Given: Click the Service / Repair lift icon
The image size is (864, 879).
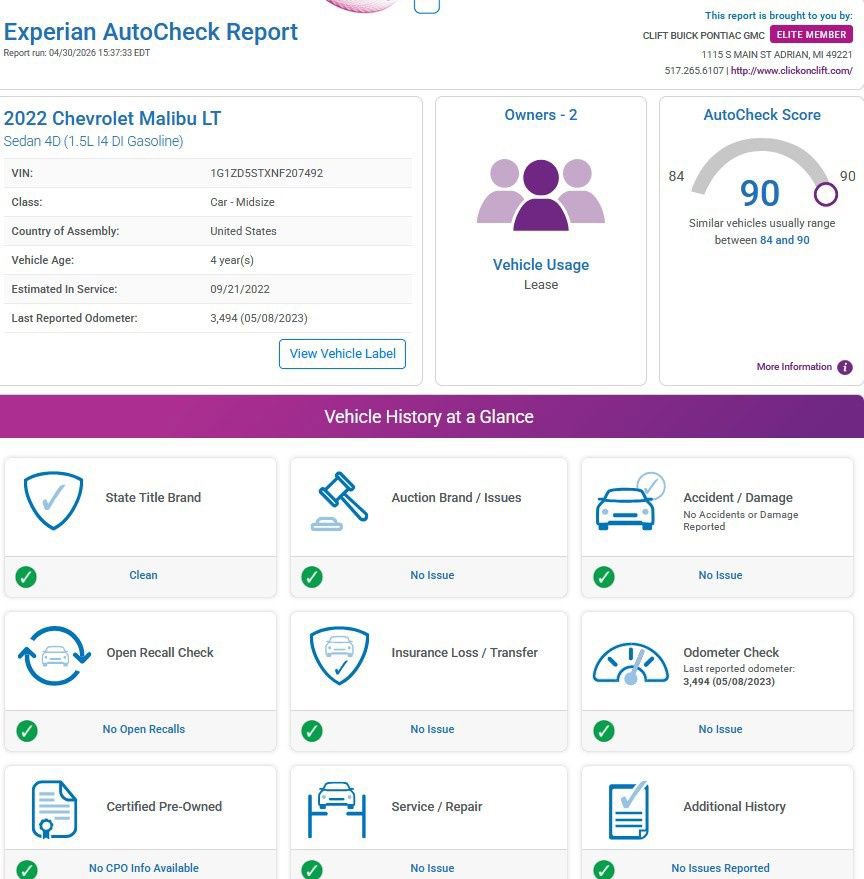Looking at the screenshot, I should 337,809.
